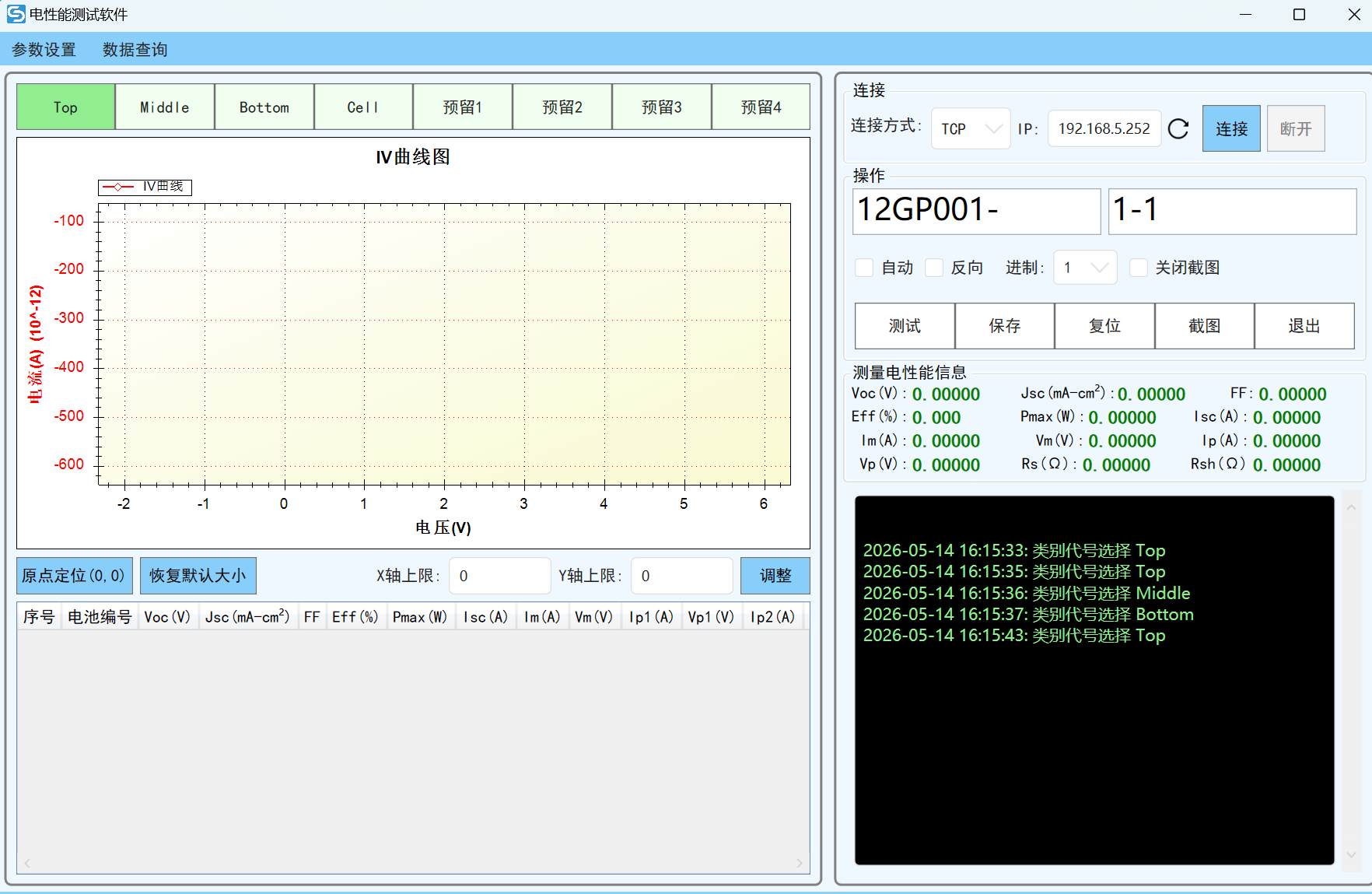Click the IV曲线 legend entry

tap(145, 187)
